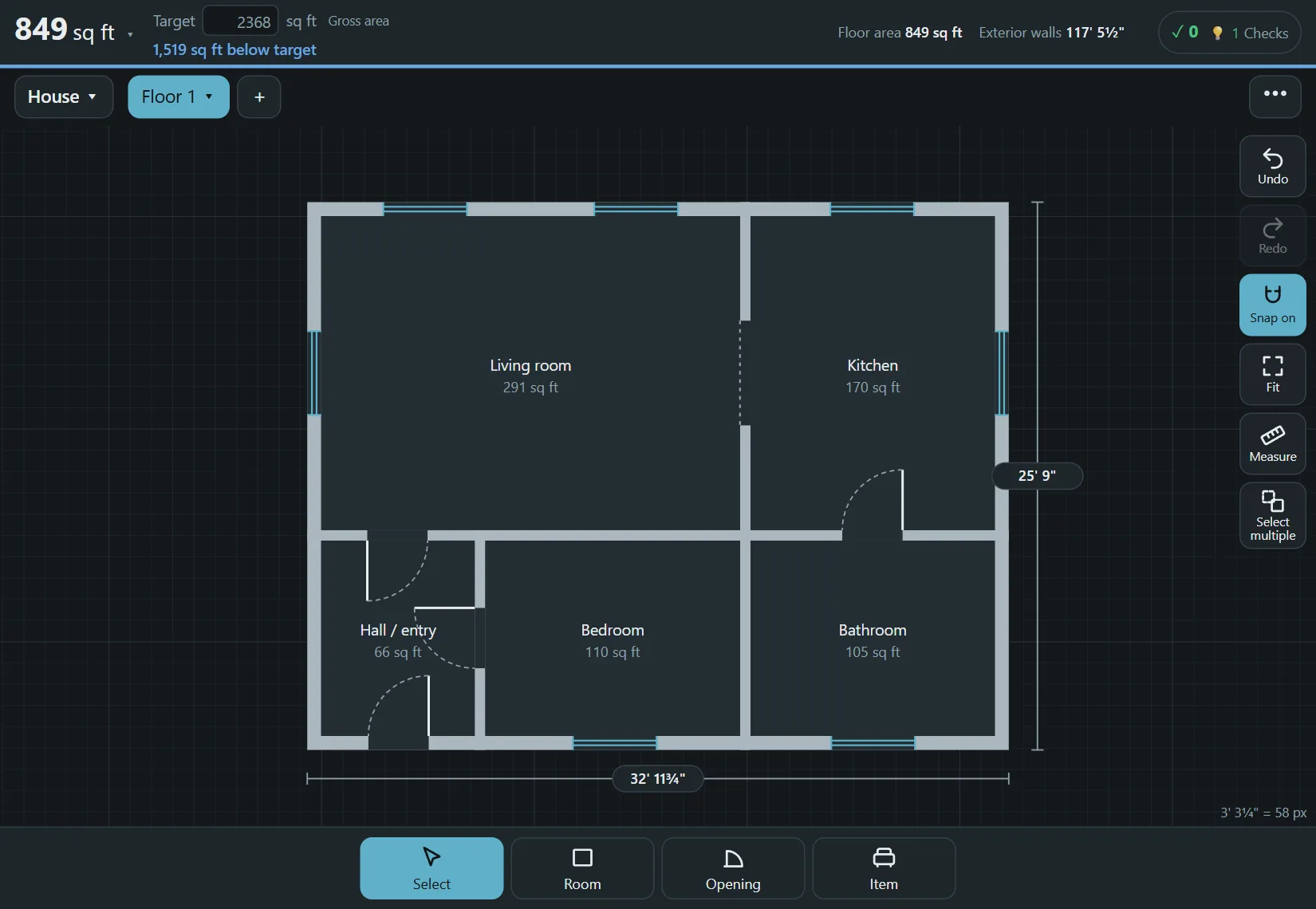Select the Living room left wall window

pos(314,373)
